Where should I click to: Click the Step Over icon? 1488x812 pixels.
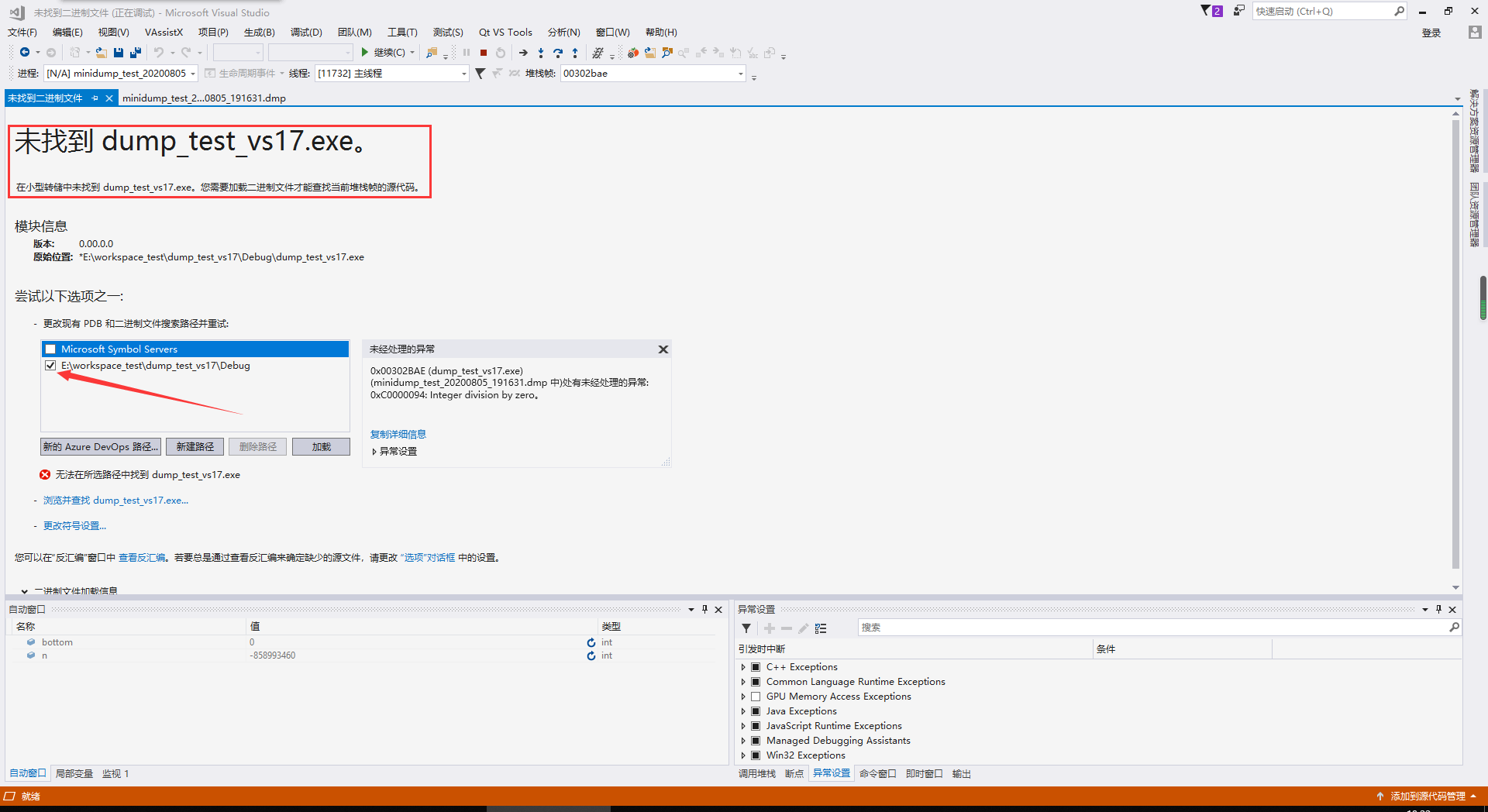tap(558, 53)
